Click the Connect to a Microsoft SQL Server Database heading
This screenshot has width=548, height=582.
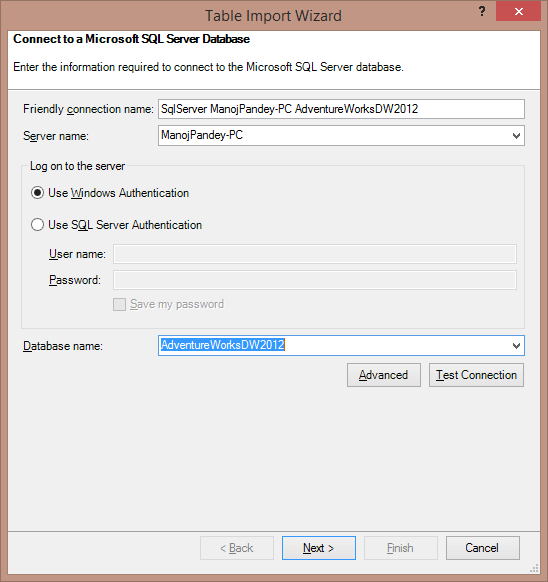131,39
